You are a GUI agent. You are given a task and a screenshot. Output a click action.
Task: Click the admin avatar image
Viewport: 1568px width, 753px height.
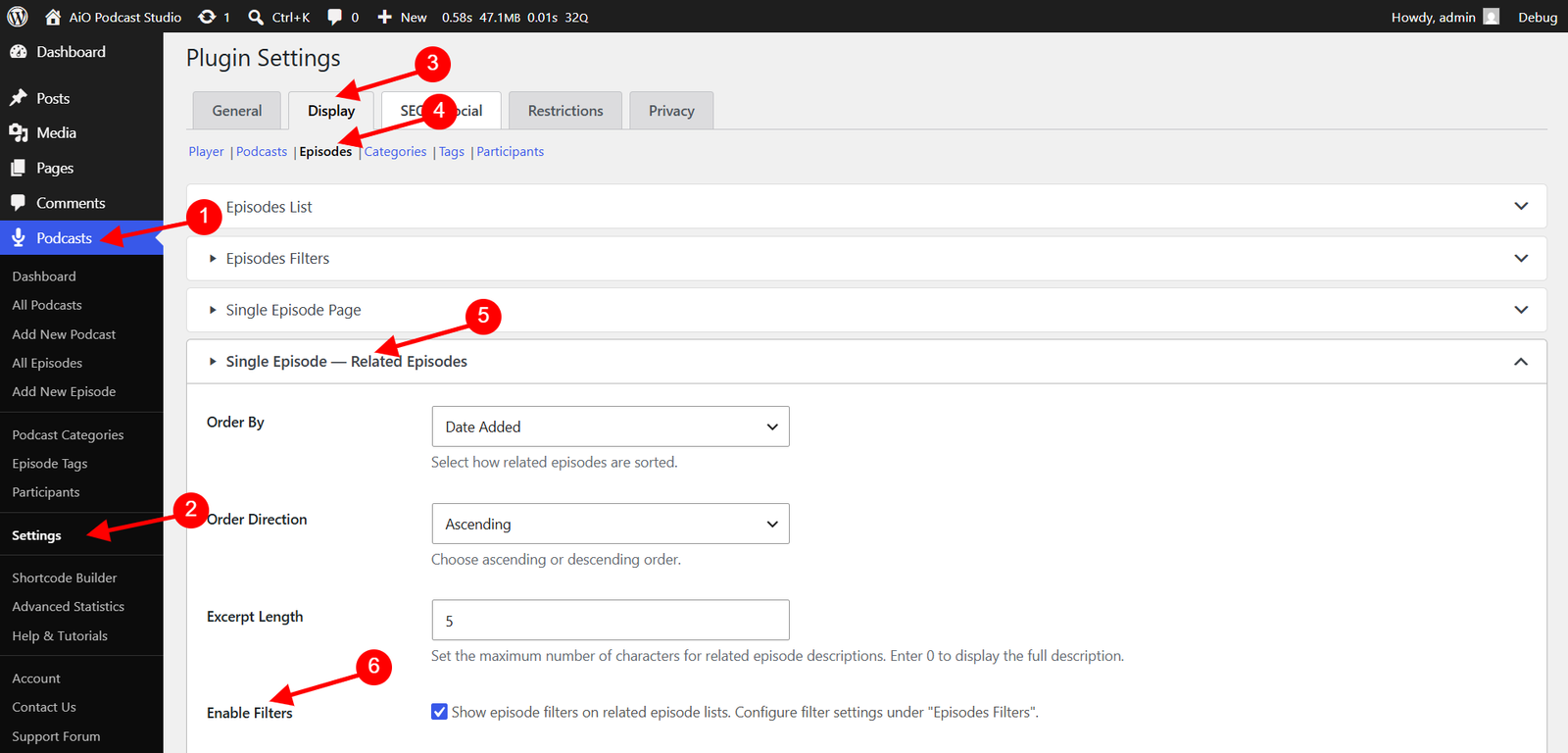coord(1491,17)
